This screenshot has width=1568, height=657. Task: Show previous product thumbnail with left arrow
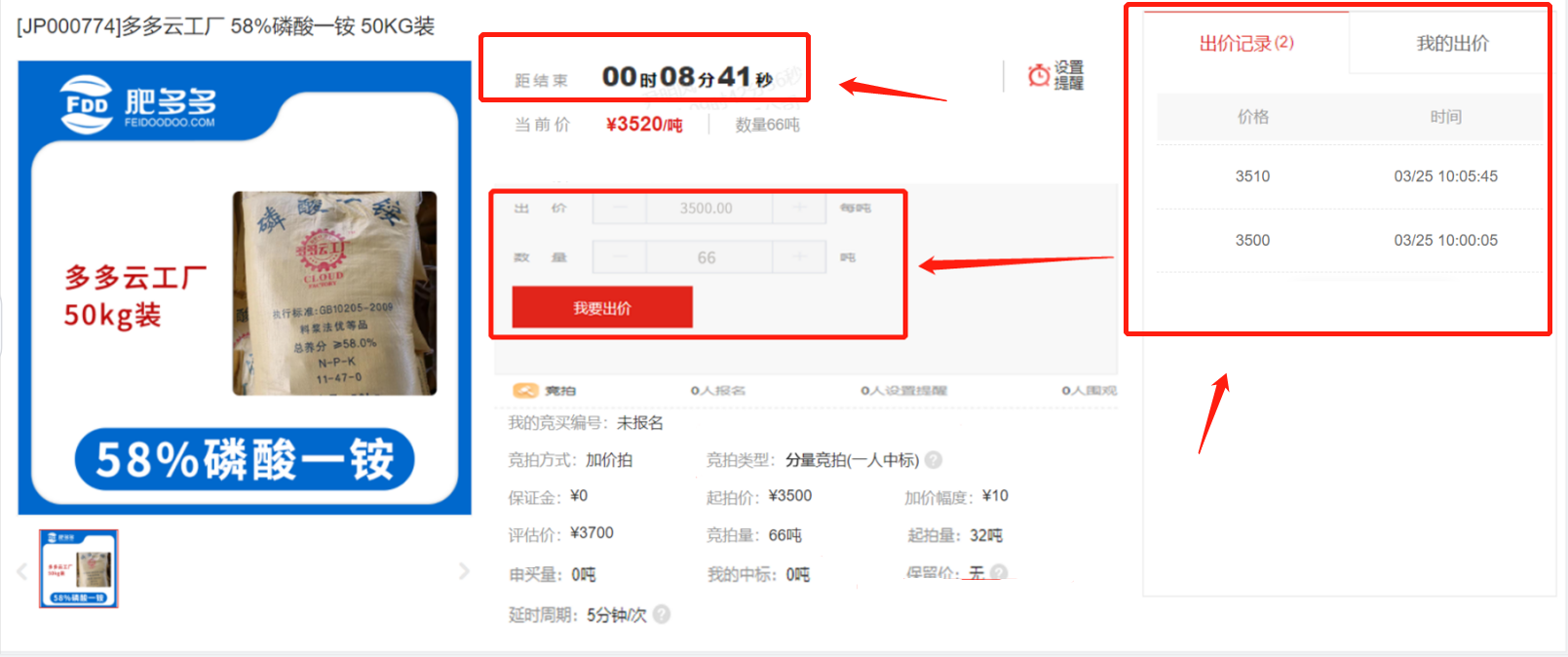pyautogui.click(x=21, y=571)
